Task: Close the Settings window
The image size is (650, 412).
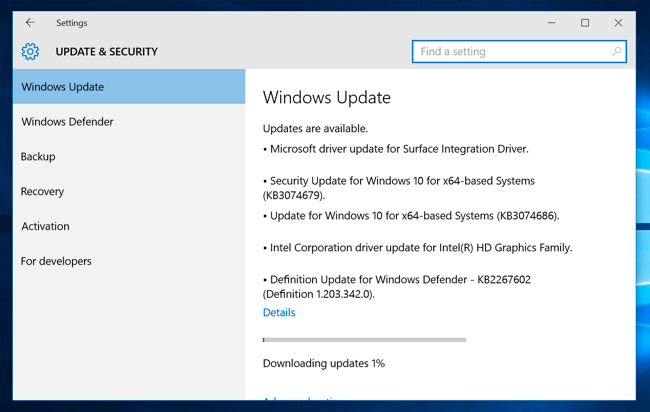Action: pyautogui.click(x=618, y=23)
